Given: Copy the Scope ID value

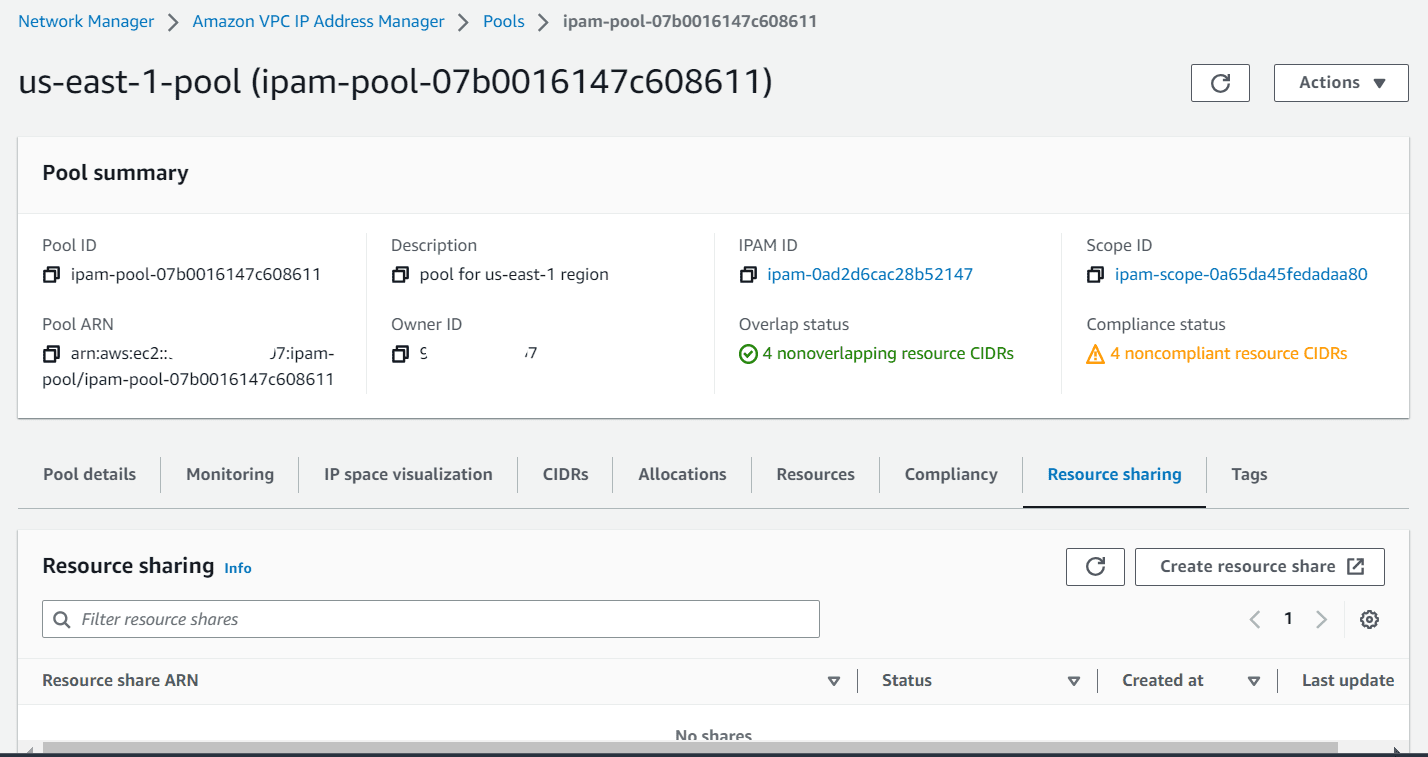Looking at the screenshot, I should click(x=1096, y=274).
